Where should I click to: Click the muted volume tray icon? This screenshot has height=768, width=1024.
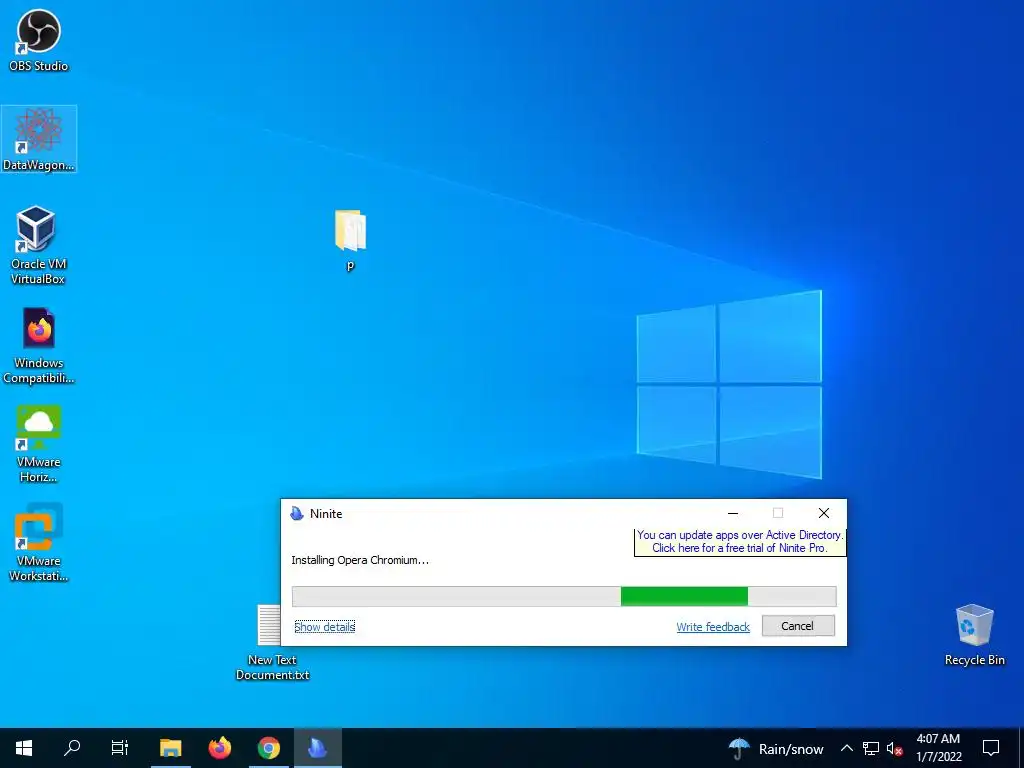pyautogui.click(x=895, y=748)
